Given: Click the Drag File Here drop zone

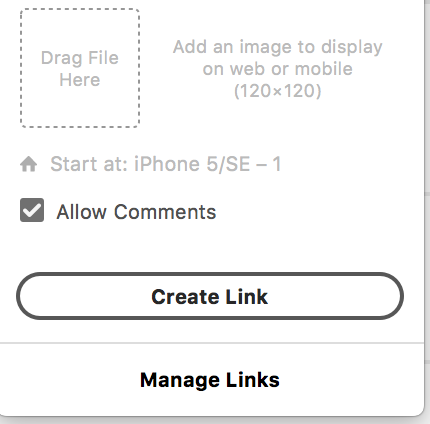Looking at the screenshot, I should click(80, 68).
